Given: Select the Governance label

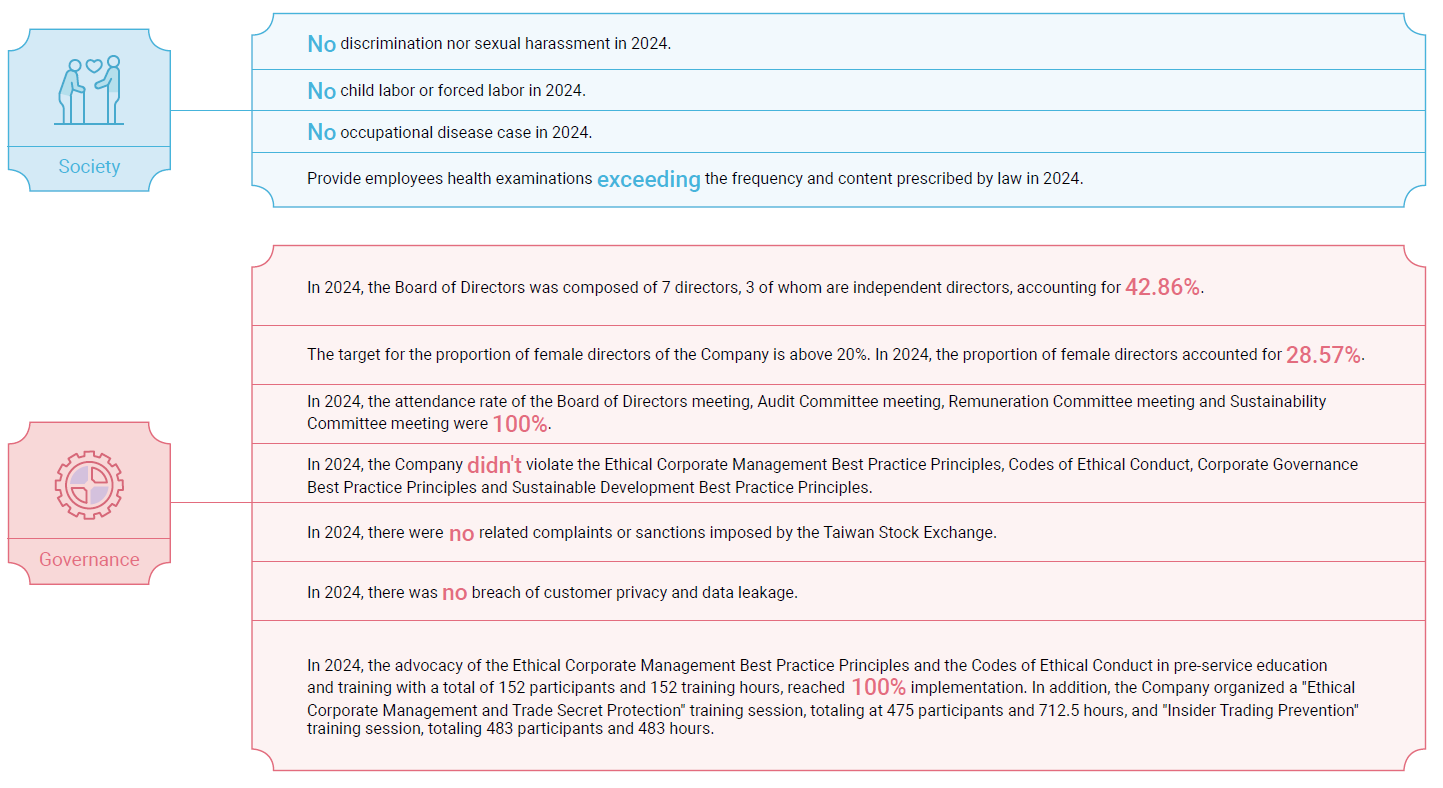Looking at the screenshot, I should 89,560.
